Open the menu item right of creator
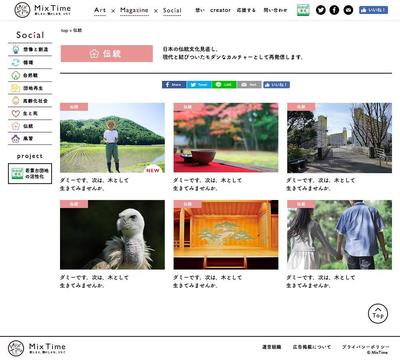Screen dimensions: 400x360 [x=246, y=10]
